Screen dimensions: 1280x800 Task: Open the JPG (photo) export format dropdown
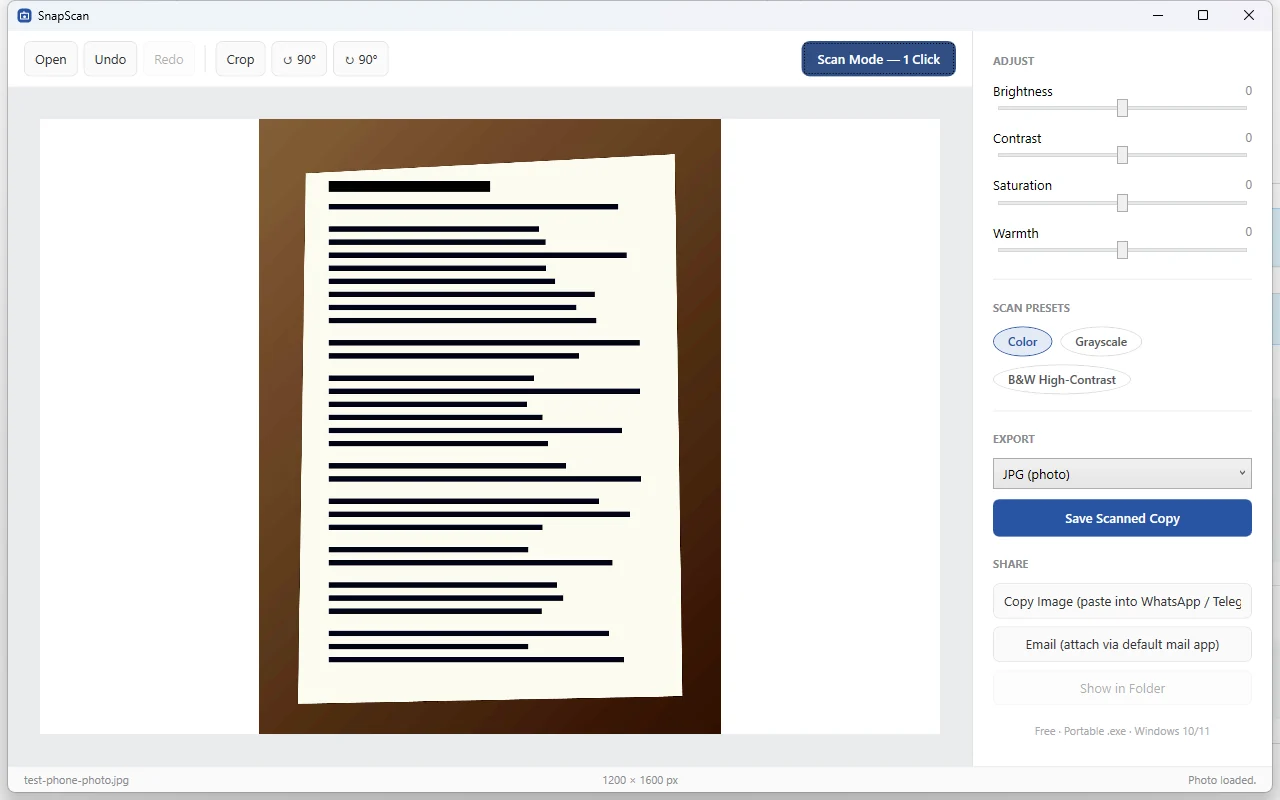[x=1122, y=474]
